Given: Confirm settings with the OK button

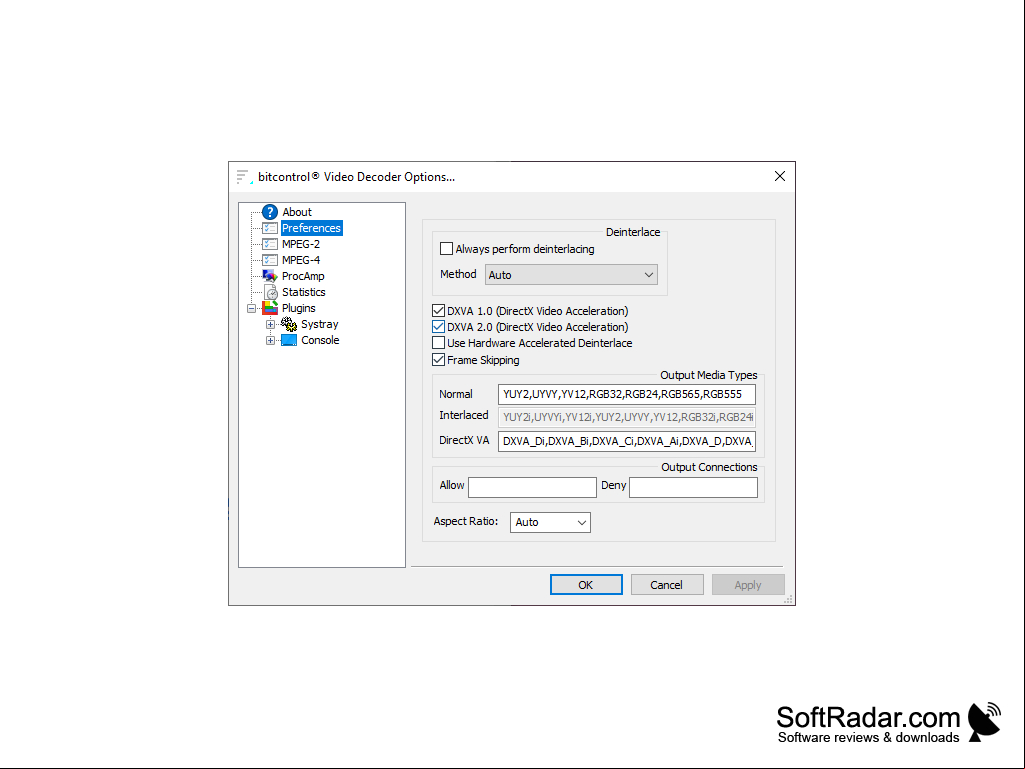Looking at the screenshot, I should (x=586, y=585).
